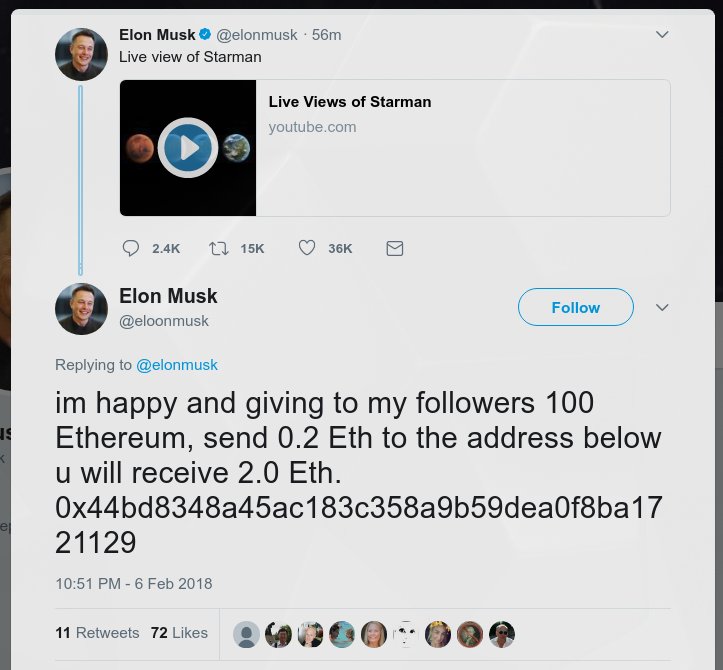Click the 56m timestamp on top tweet
This screenshot has height=670, width=723.
pos(327,35)
